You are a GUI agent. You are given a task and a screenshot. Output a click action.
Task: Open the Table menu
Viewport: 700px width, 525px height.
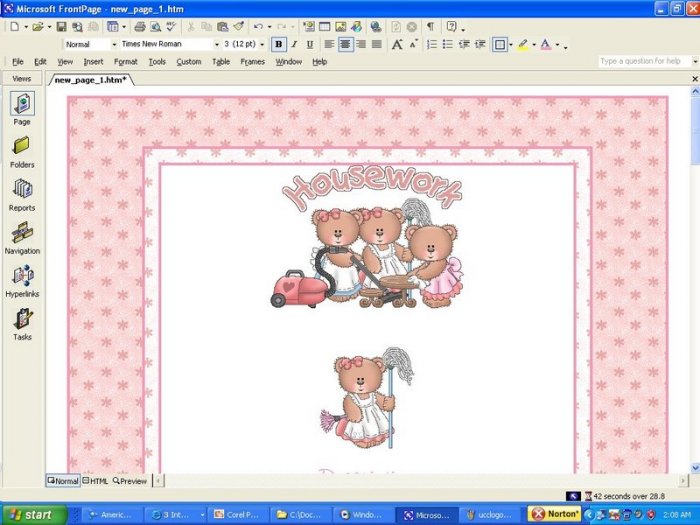pyautogui.click(x=221, y=62)
